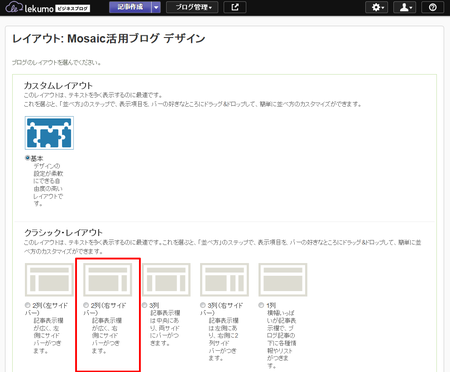450x372 pixels.
Task: Select the 基本 radio button
Action: tap(28, 158)
